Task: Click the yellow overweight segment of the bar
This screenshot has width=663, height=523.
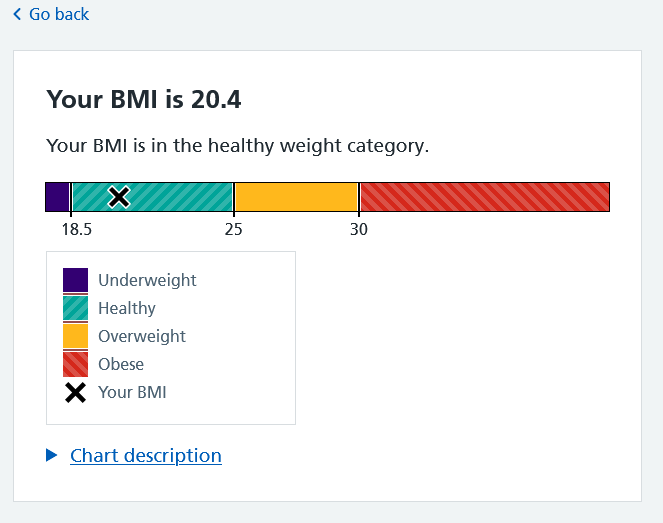Action: point(296,197)
